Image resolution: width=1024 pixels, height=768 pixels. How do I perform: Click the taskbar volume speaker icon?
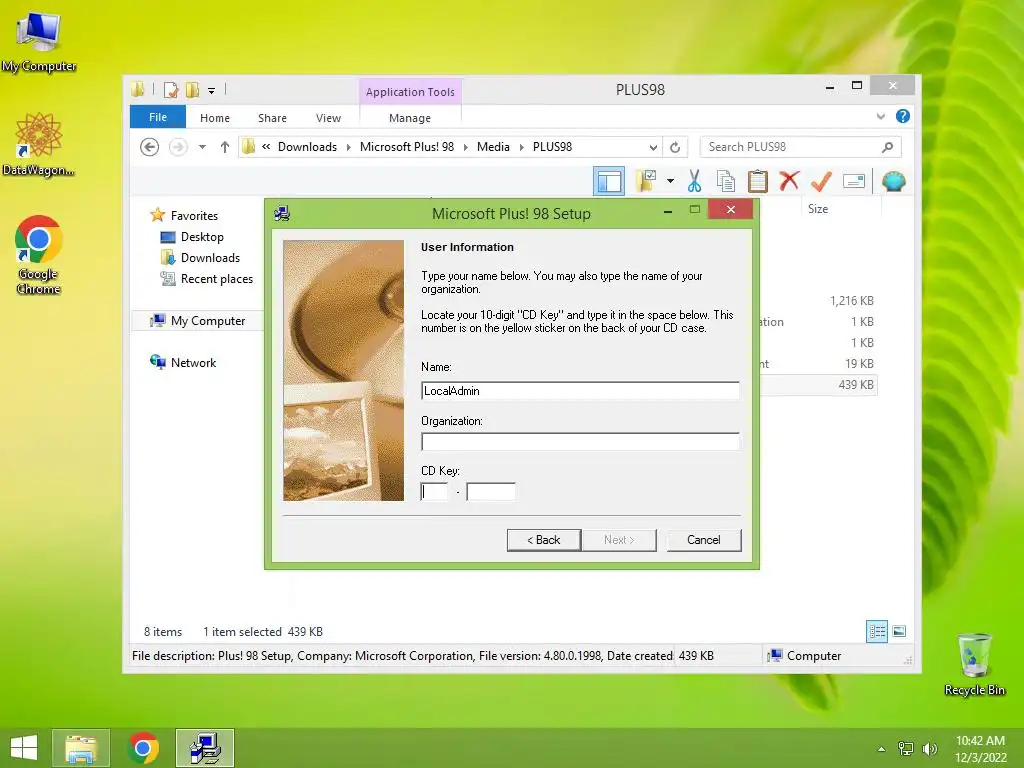[930, 748]
